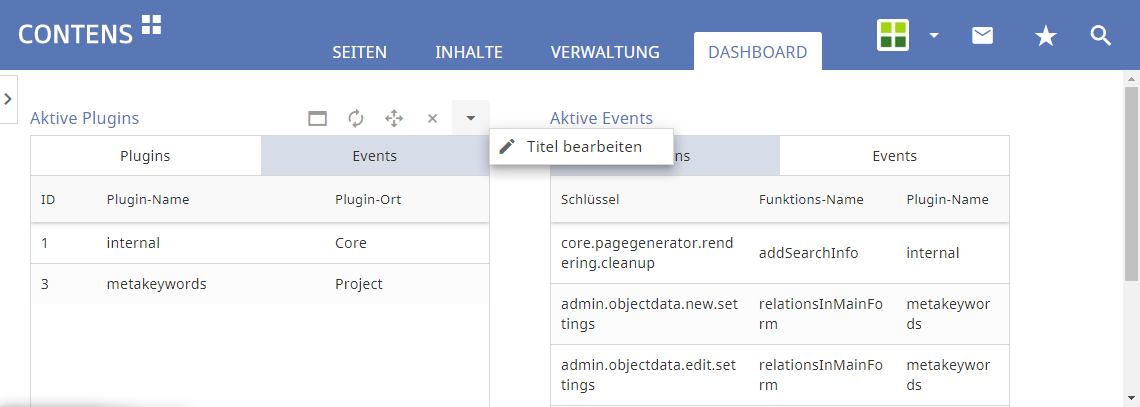This screenshot has height=407, width=1140.
Task: Switch to the SEITEN tab
Action: [x=359, y=52]
